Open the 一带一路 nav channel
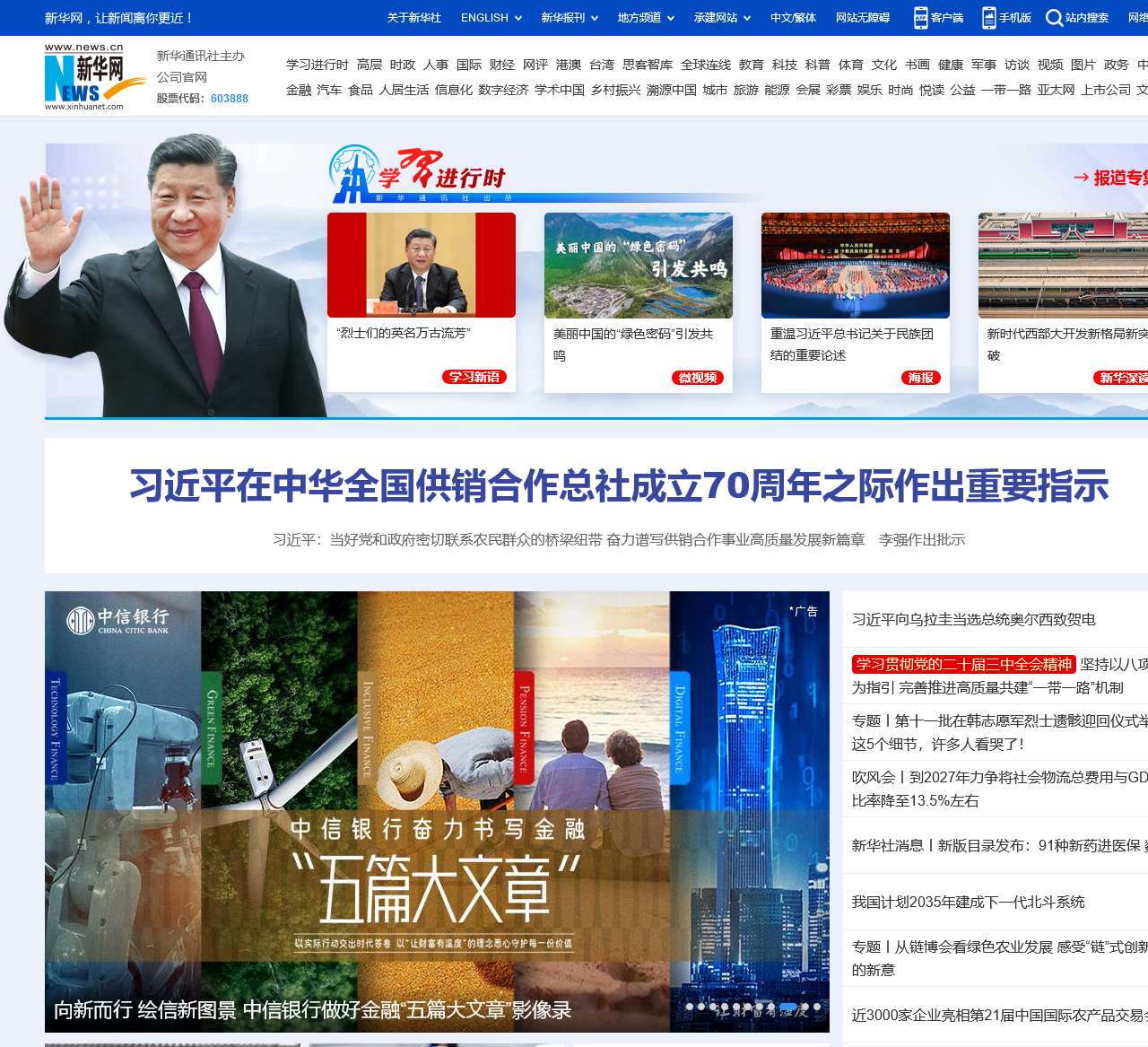This screenshot has width=1148, height=1047. tap(1006, 90)
